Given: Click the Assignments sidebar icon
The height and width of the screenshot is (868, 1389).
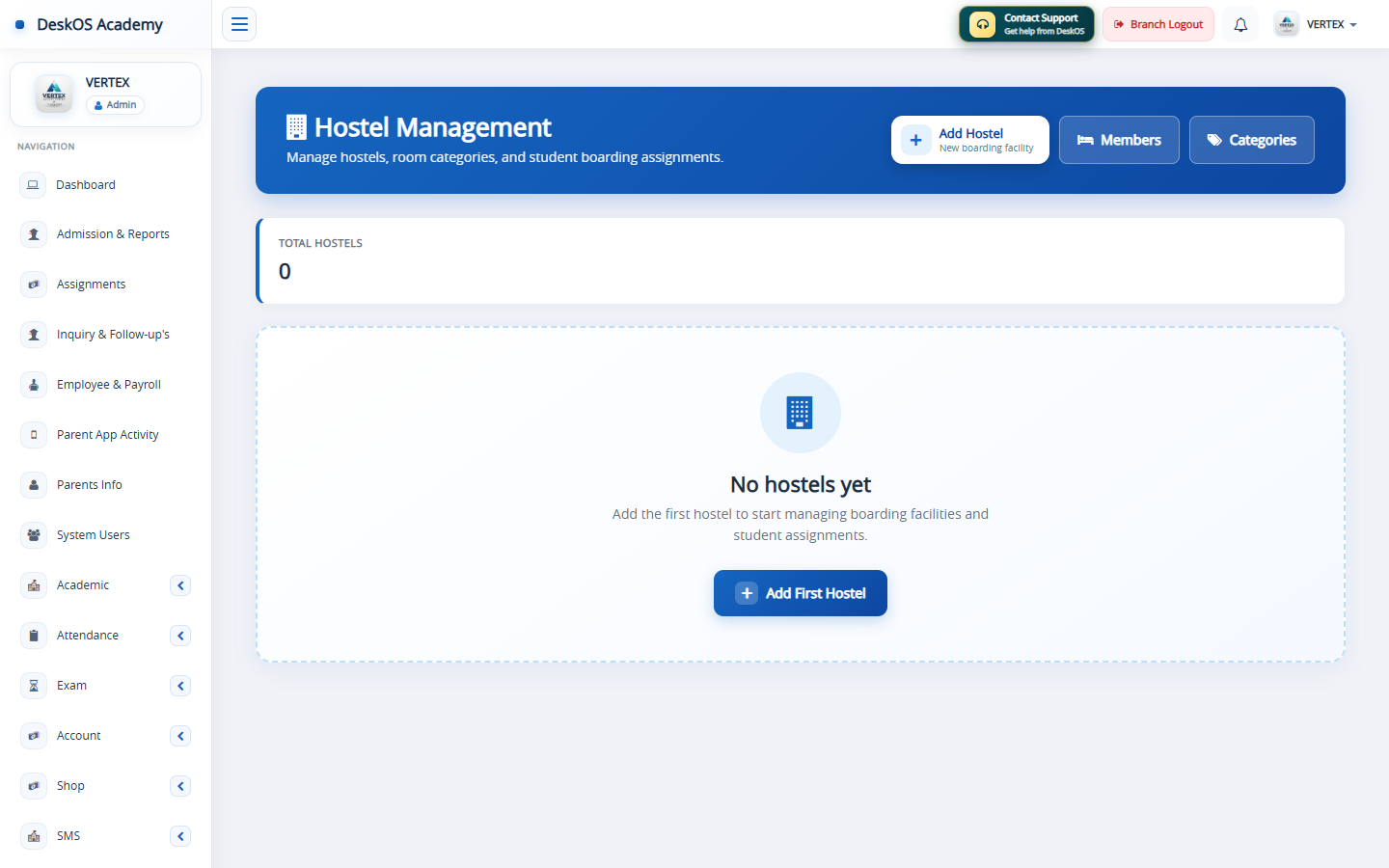Looking at the screenshot, I should 34,285.
